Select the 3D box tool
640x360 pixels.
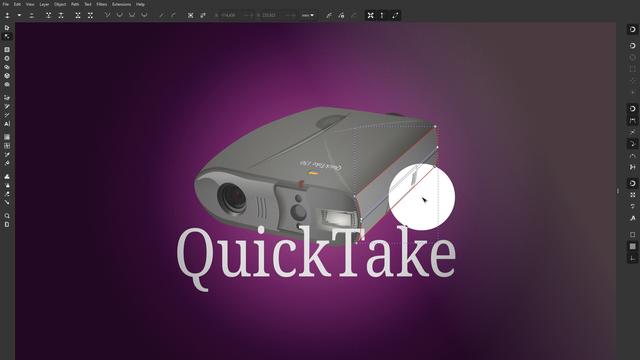click(7, 76)
